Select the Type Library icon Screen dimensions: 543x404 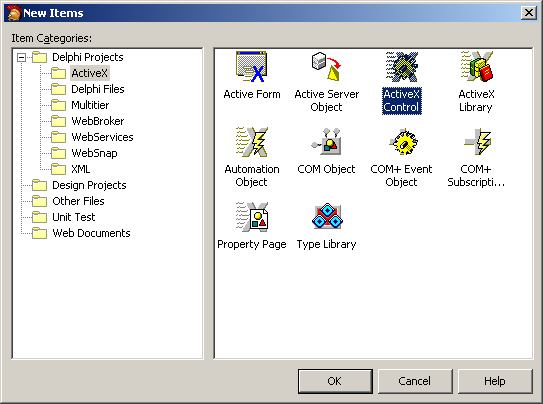(327, 217)
